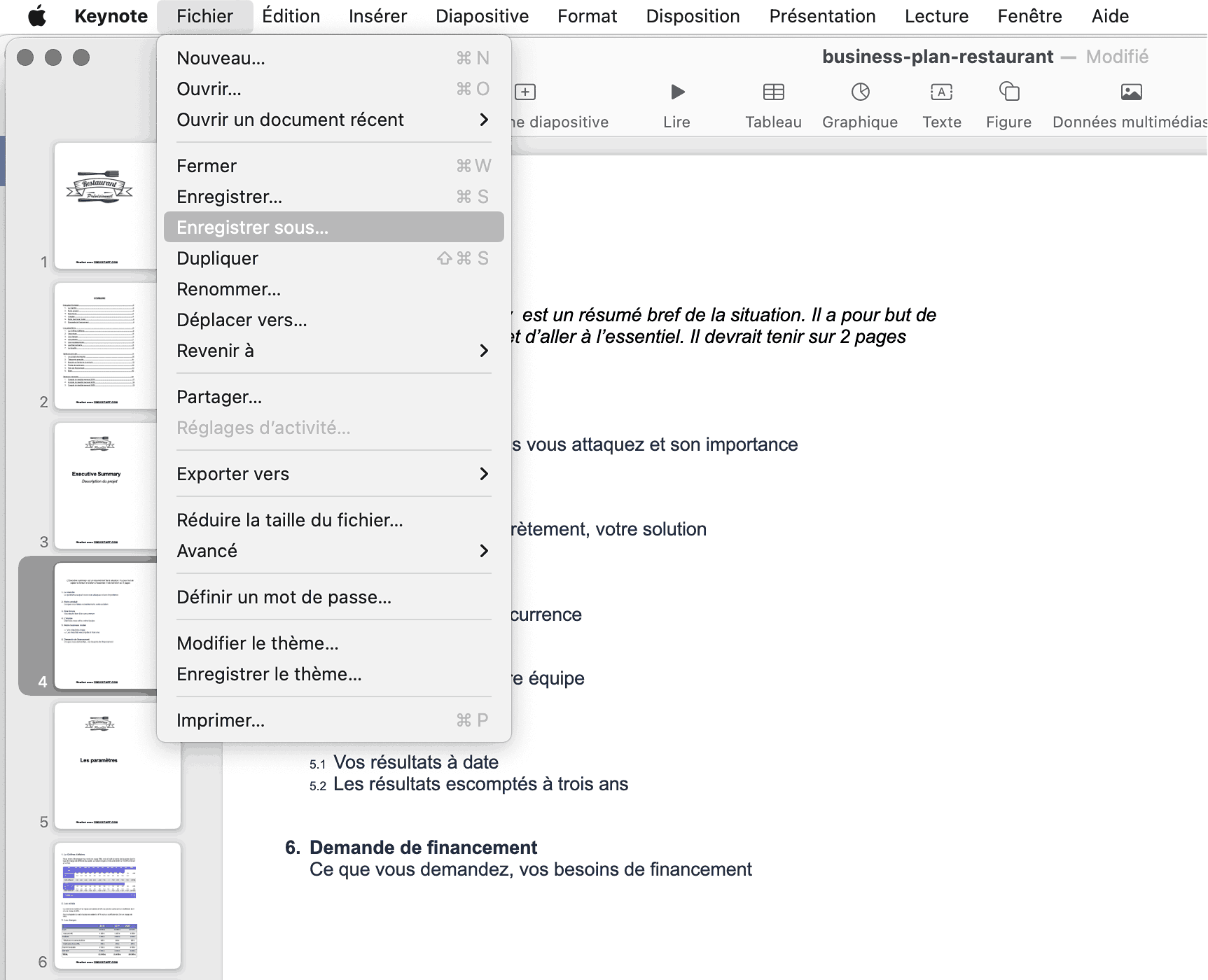
Task: Select slide 3 Executive Summary thumbnail
Action: tap(105, 486)
